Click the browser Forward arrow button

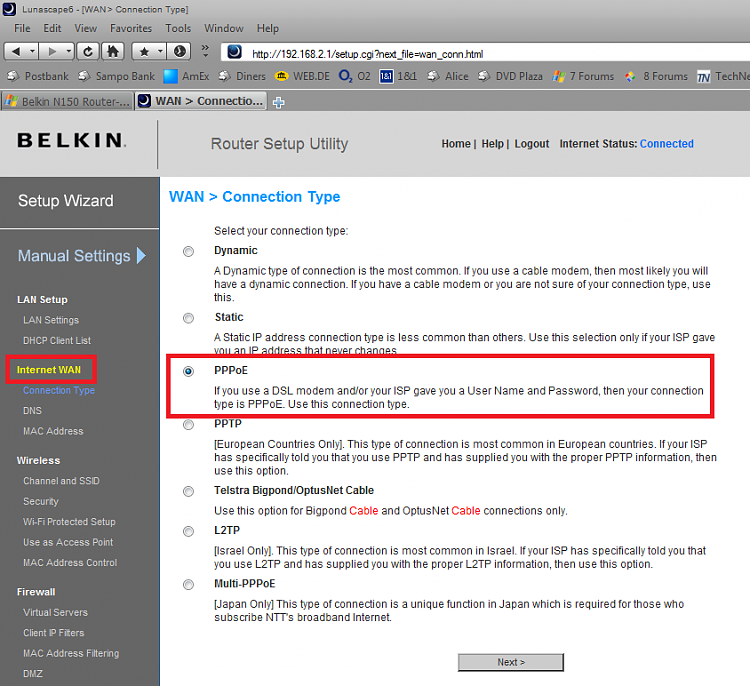click(x=52, y=51)
